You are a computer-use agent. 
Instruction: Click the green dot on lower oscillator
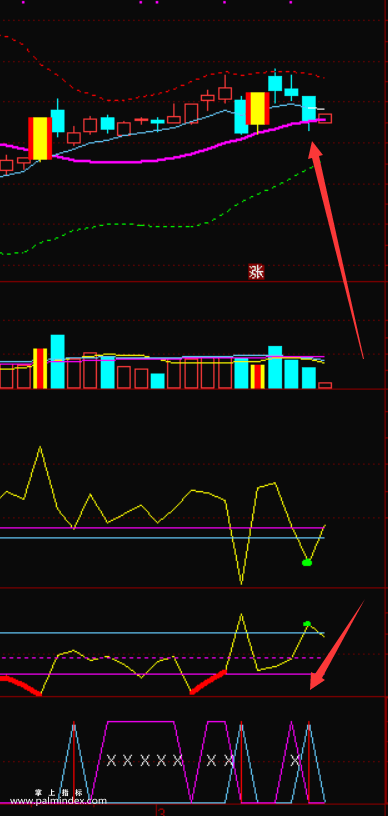click(x=307, y=623)
